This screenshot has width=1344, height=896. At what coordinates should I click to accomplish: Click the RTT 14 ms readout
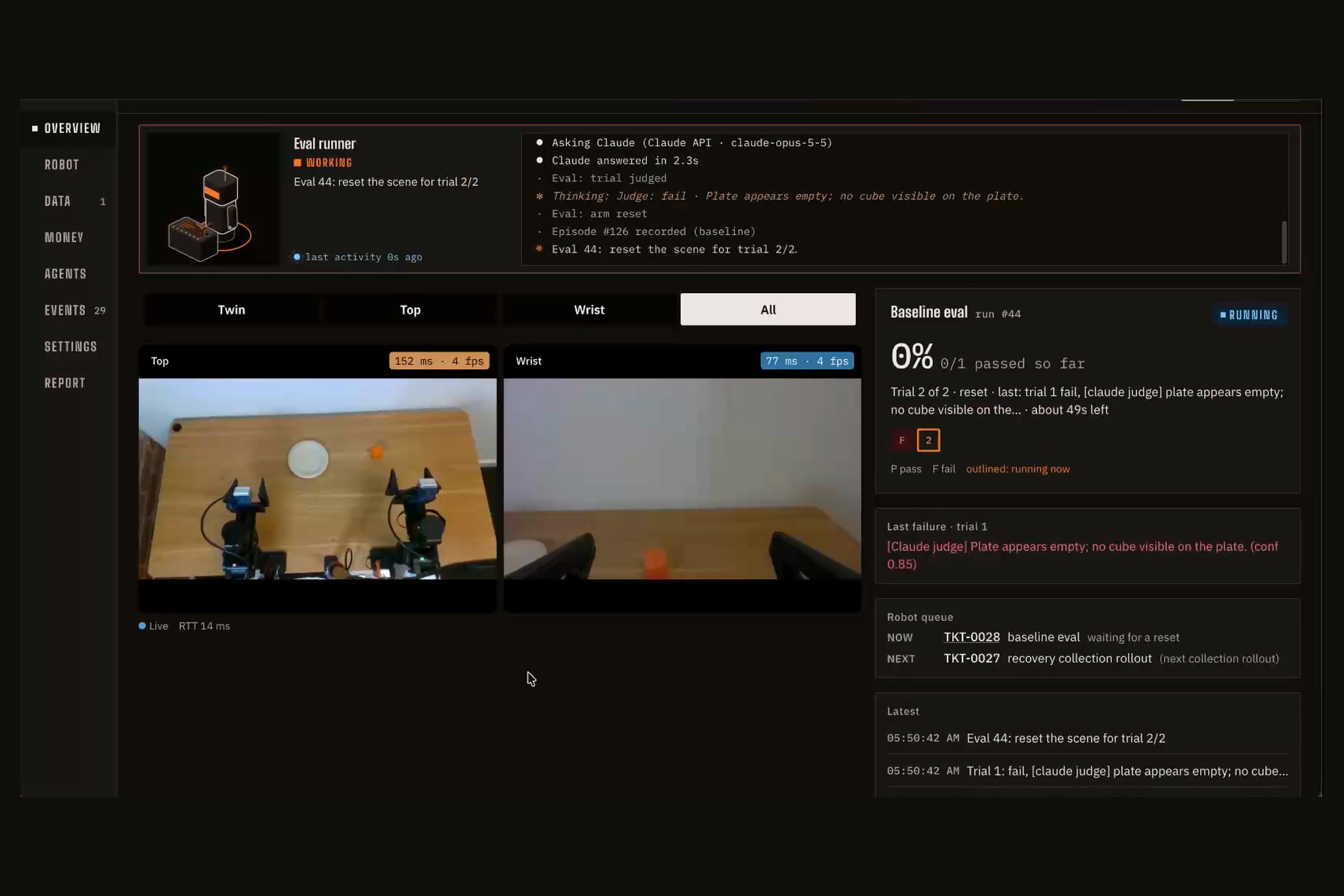[204, 626]
